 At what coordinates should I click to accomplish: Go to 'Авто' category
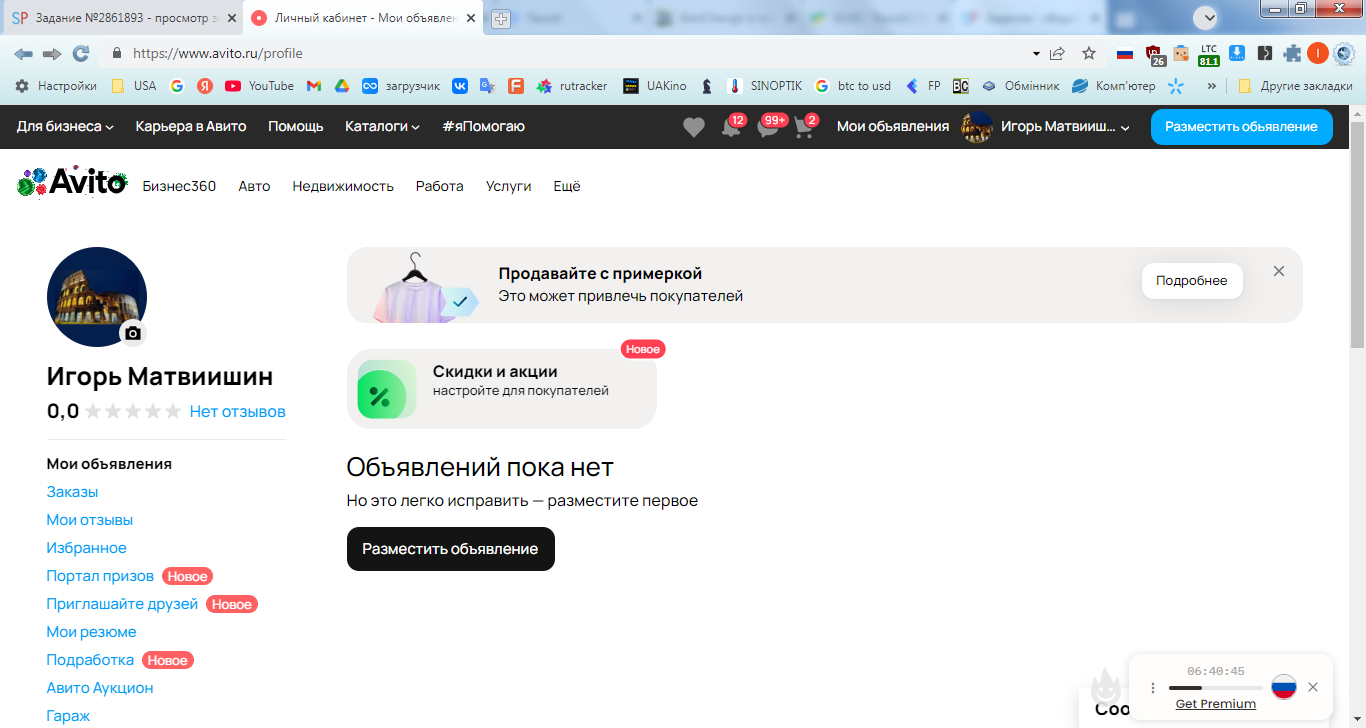[254, 186]
